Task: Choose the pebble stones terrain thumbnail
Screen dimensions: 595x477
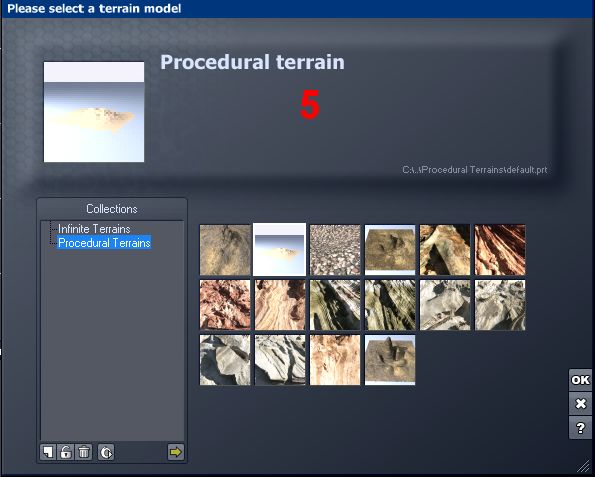Action: (335, 250)
